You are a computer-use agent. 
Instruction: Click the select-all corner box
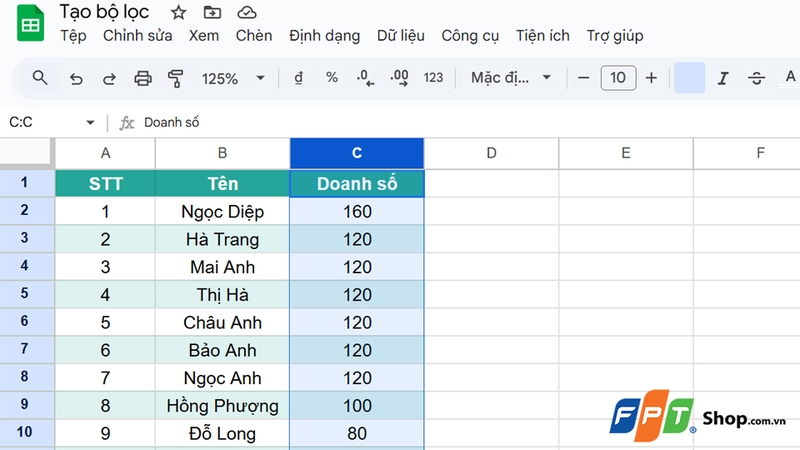pyautogui.click(x=27, y=152)
